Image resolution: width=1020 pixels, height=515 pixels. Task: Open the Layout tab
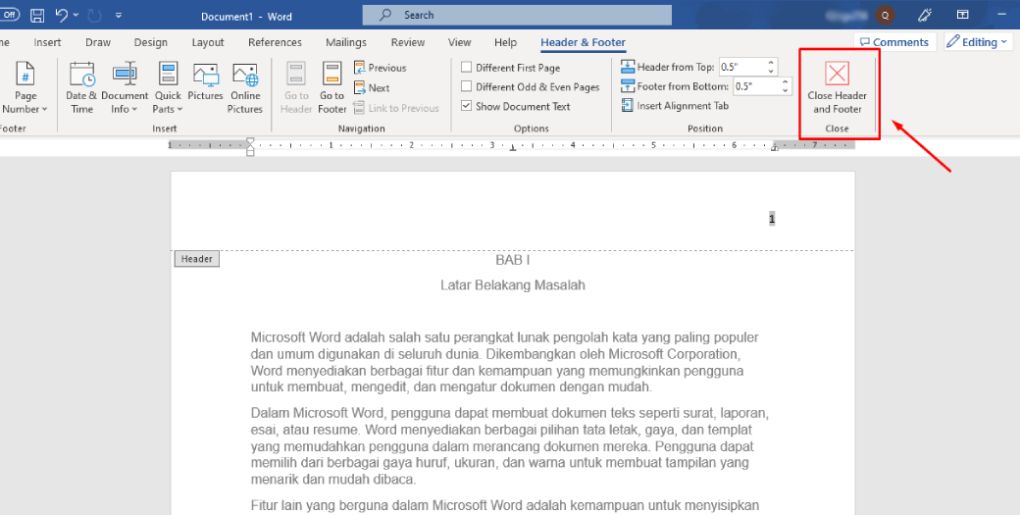(x=208, y=42)
